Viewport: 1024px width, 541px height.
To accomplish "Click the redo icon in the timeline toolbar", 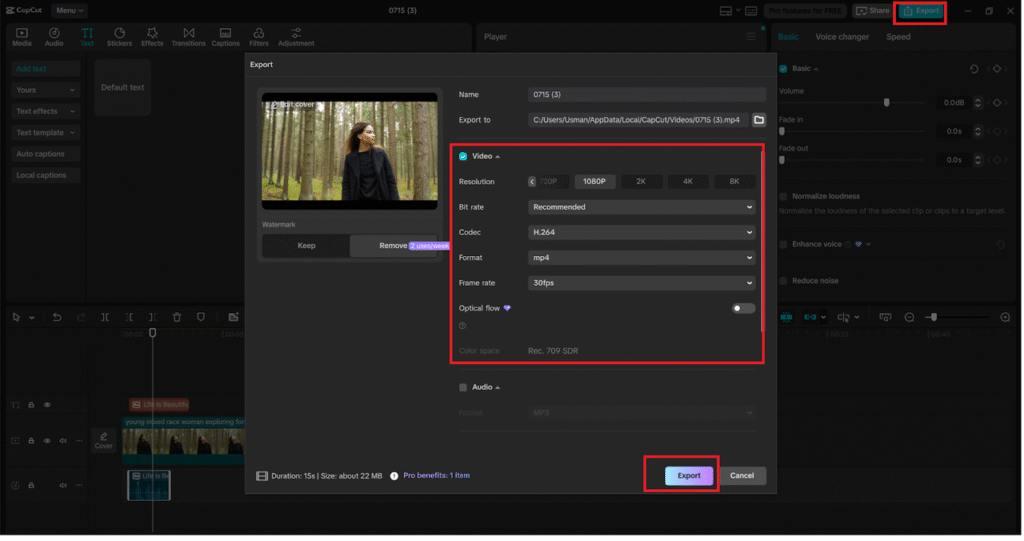I will coord(81,318).
